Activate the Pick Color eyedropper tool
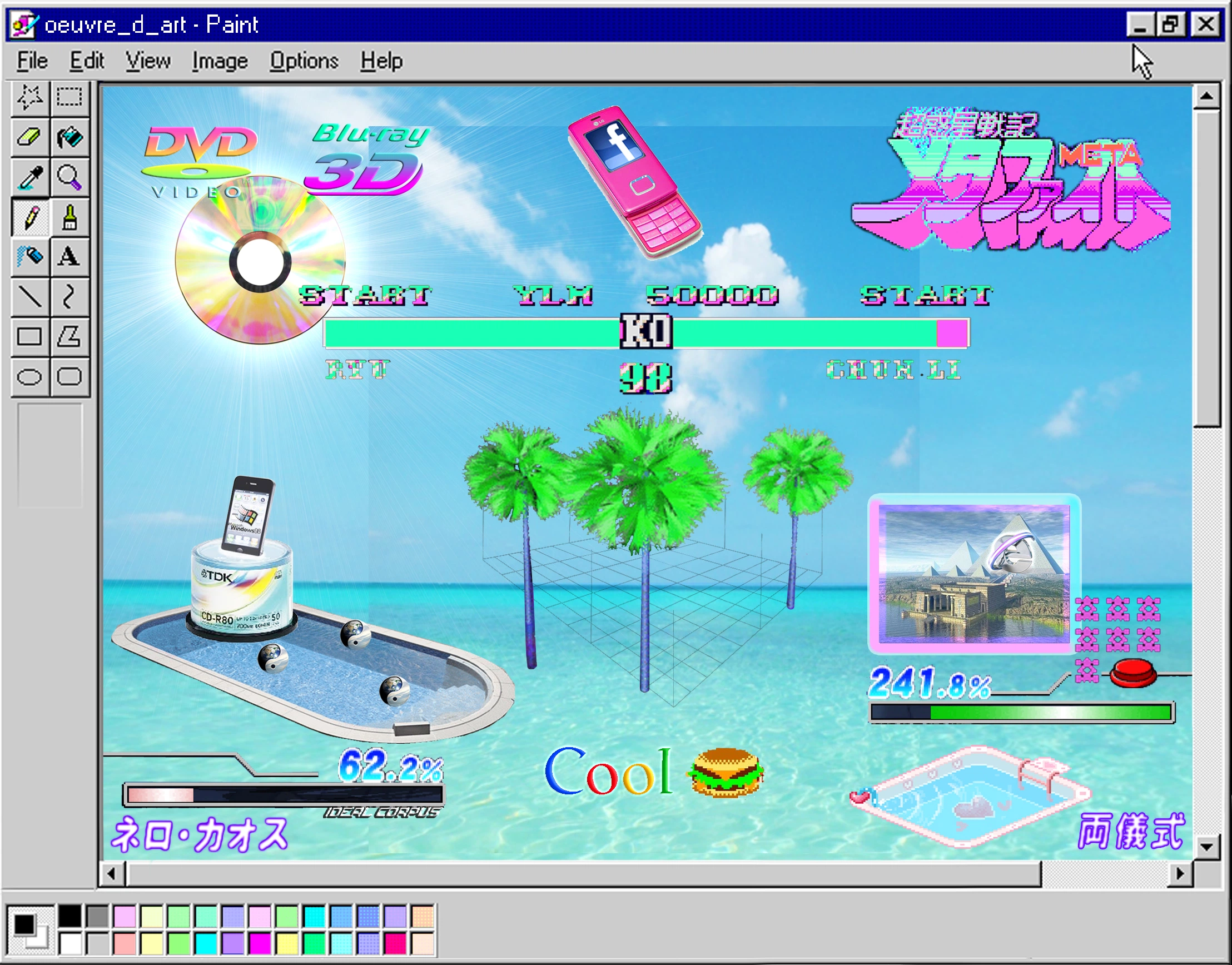This screenshot has width=1232, height=965. (x=30, y=177)
